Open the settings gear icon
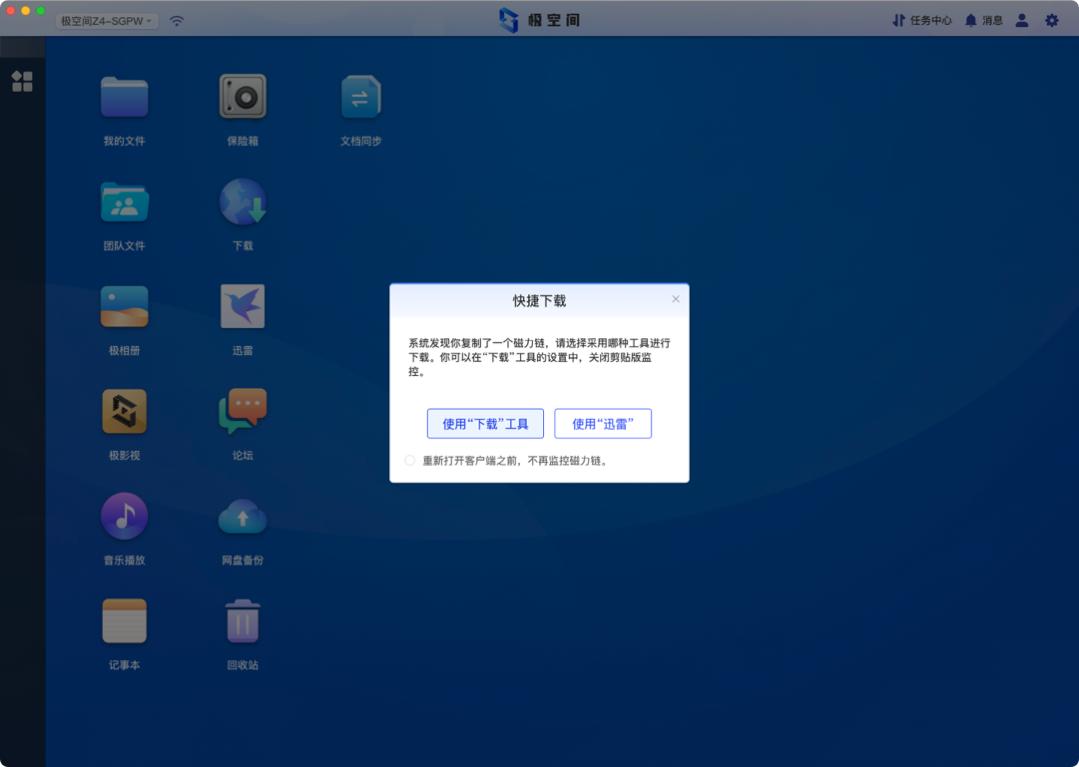1079x767 pixels. tap(1051, 21)
